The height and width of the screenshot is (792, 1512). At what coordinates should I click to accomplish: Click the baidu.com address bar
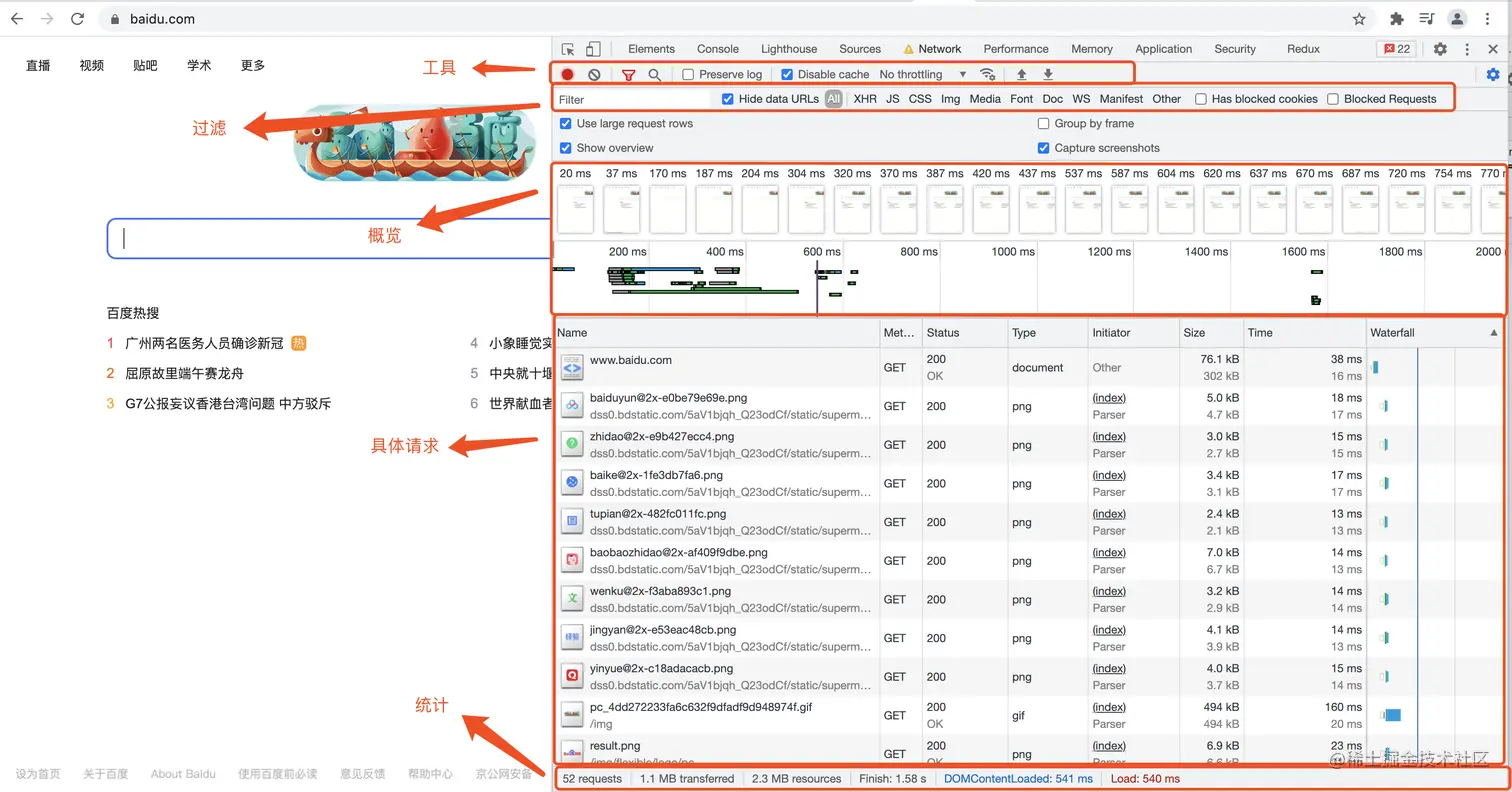pos(737,19)
